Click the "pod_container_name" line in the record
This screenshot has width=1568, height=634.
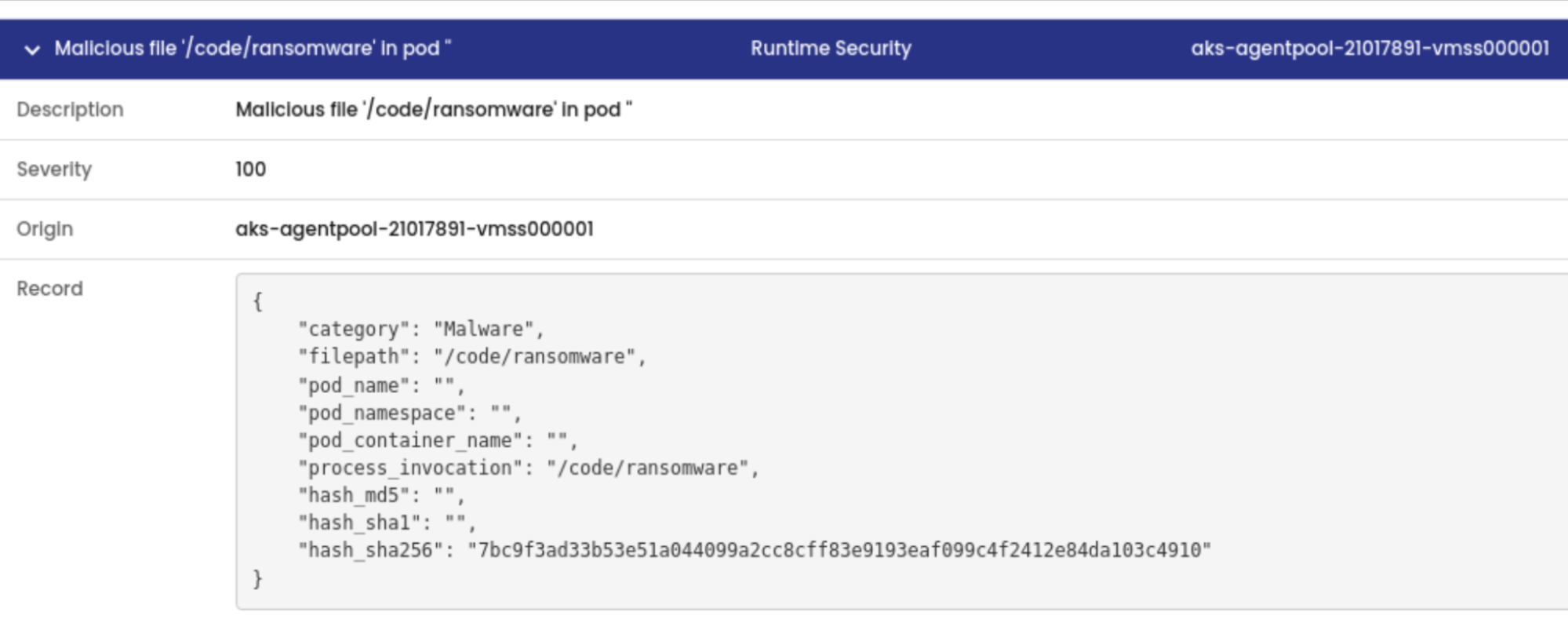point(438,440)
